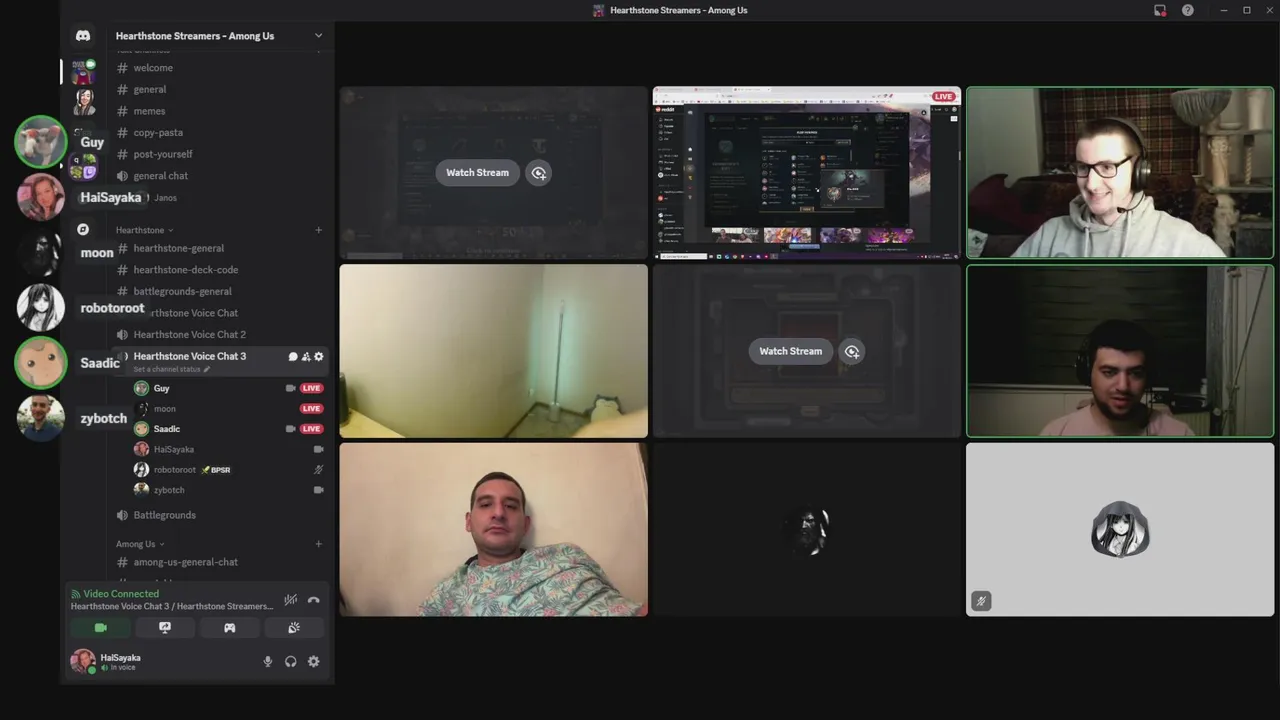Open the server folder with purple Twitch icon
This screenshot has width=1280, height=720.
tap(83, 166)
